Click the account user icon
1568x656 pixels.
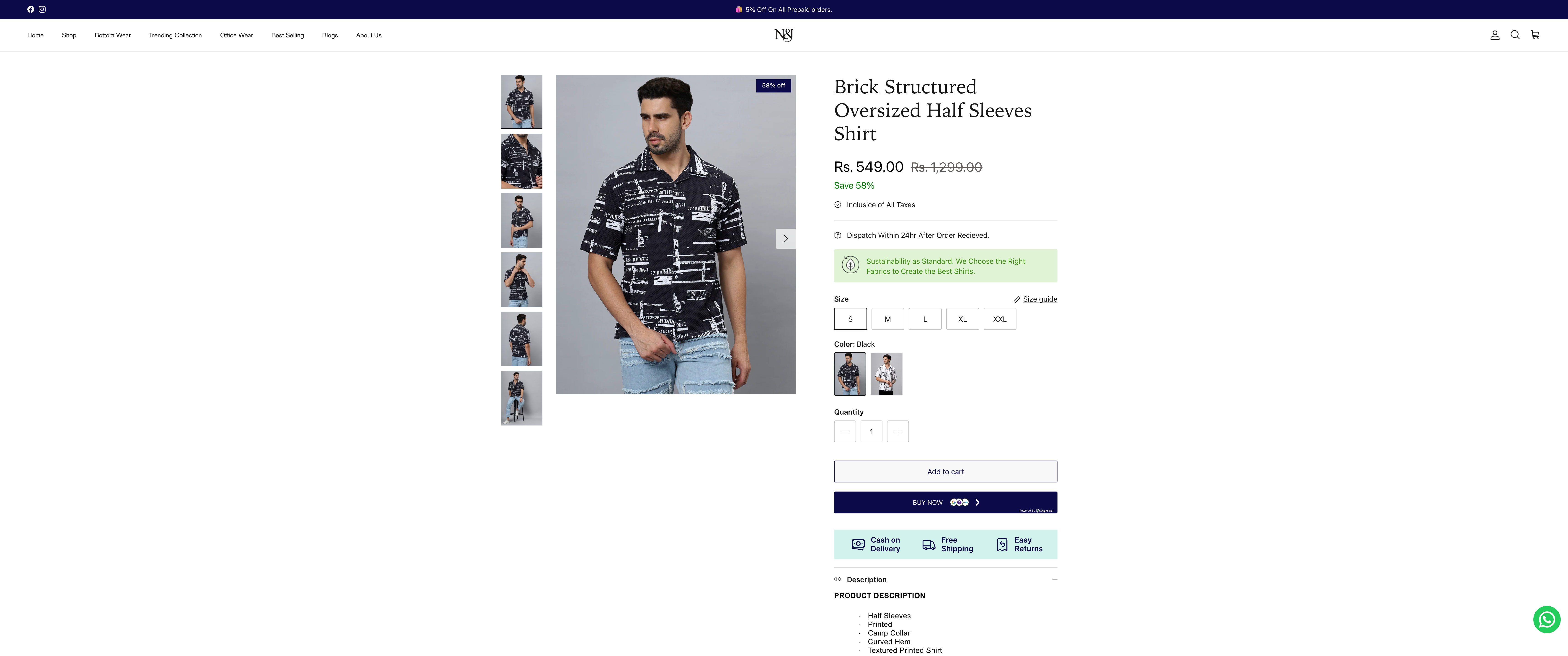pos(1494,35)
